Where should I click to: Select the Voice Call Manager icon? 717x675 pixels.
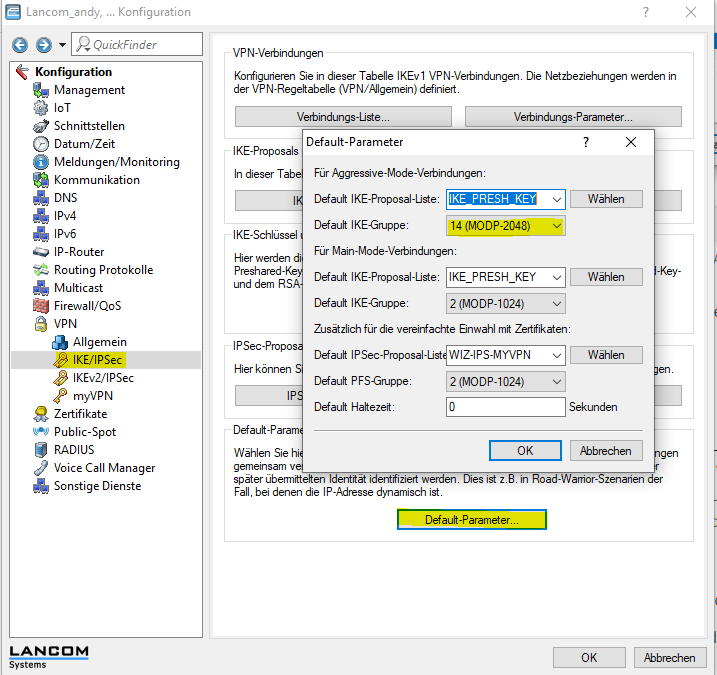click(x=41, y=468)
